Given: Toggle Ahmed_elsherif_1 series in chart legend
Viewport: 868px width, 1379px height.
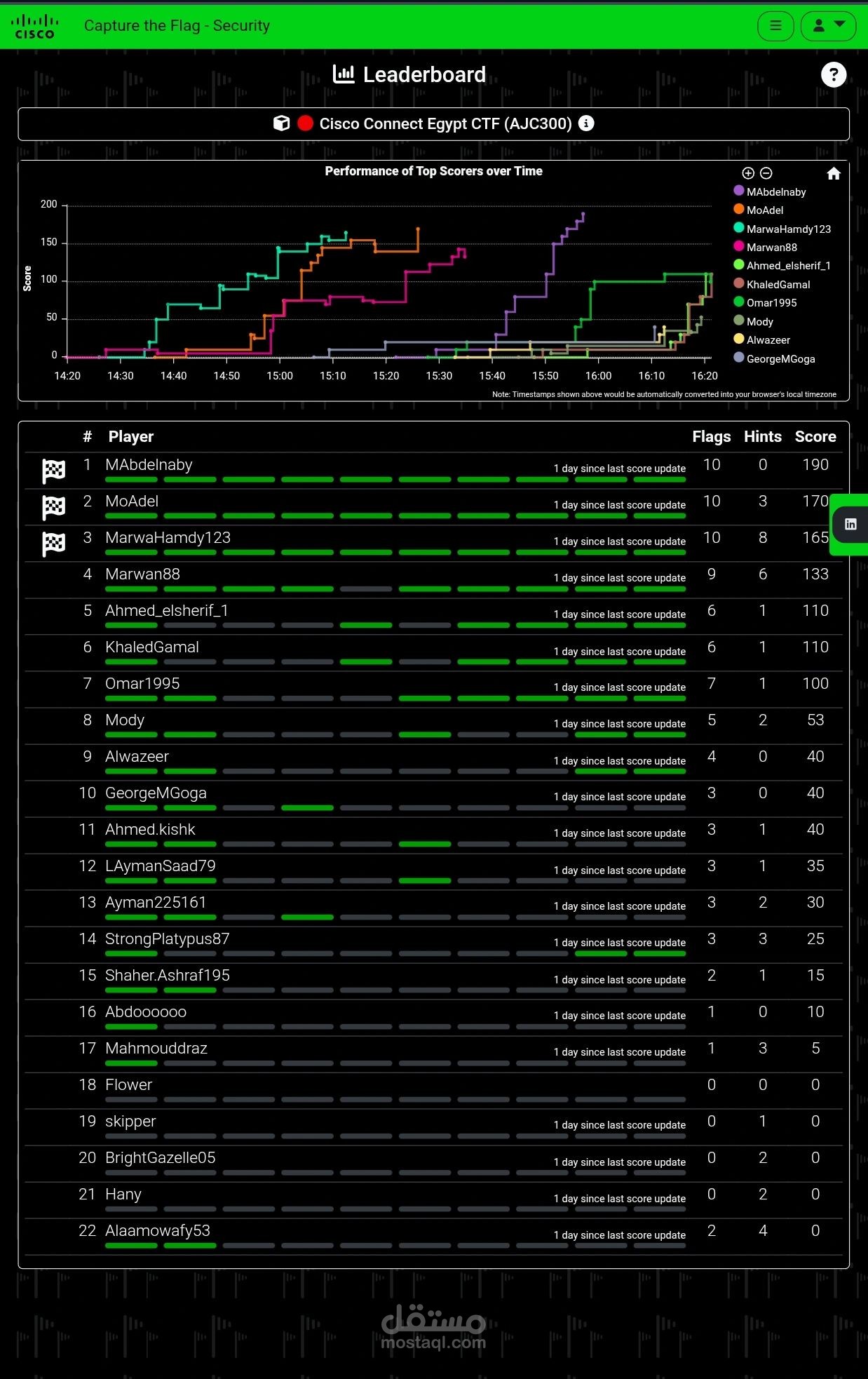Looking at the screenshot, I should pyautogui.click(x=782, y=265).
